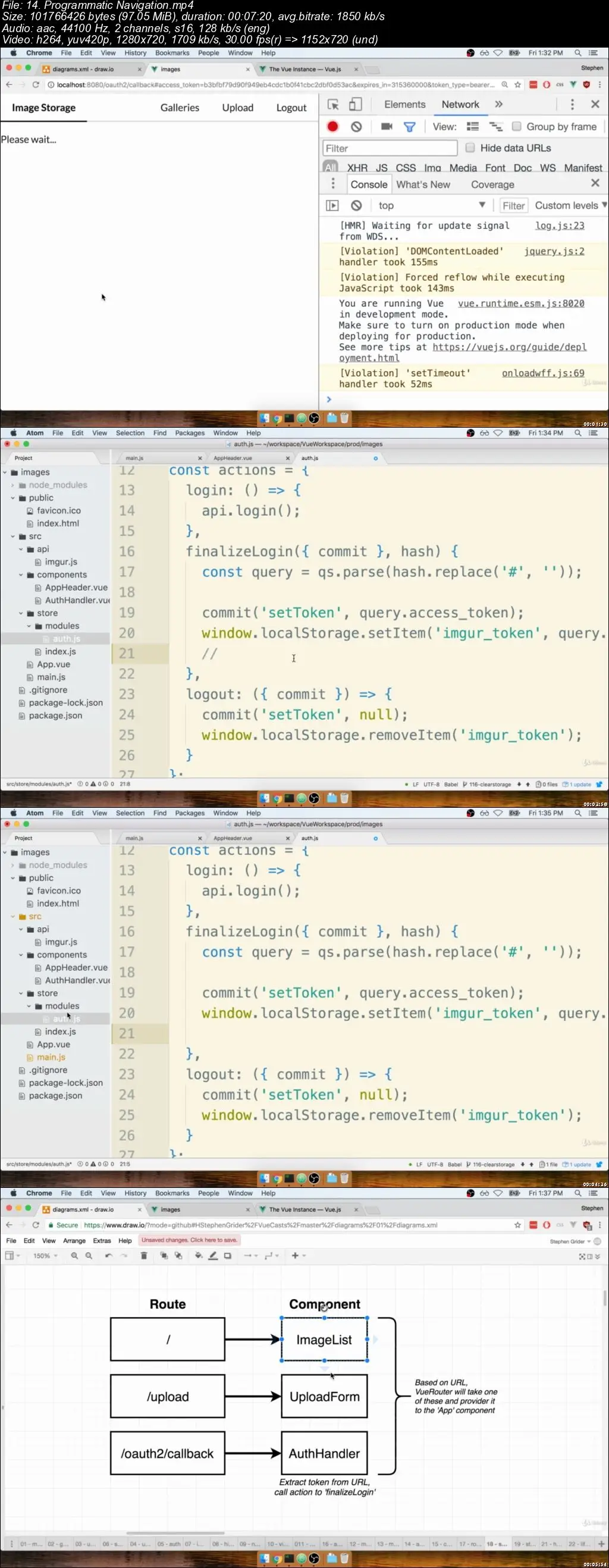609x1568 pixels.
Task: Redo the draw.io change
Action: point(124,1256)
